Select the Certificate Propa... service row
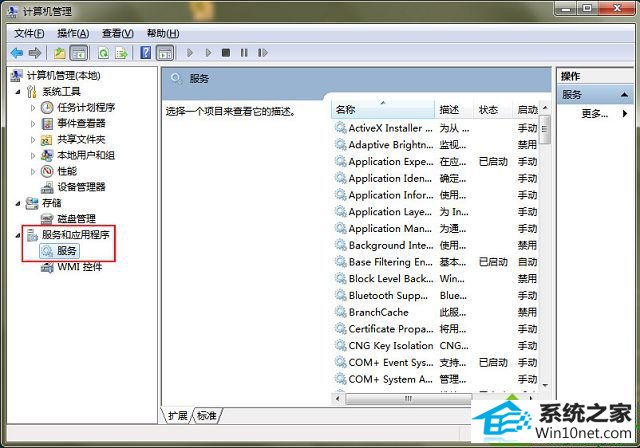The height and width of the screenshot is (448, 640). point(436,329)
